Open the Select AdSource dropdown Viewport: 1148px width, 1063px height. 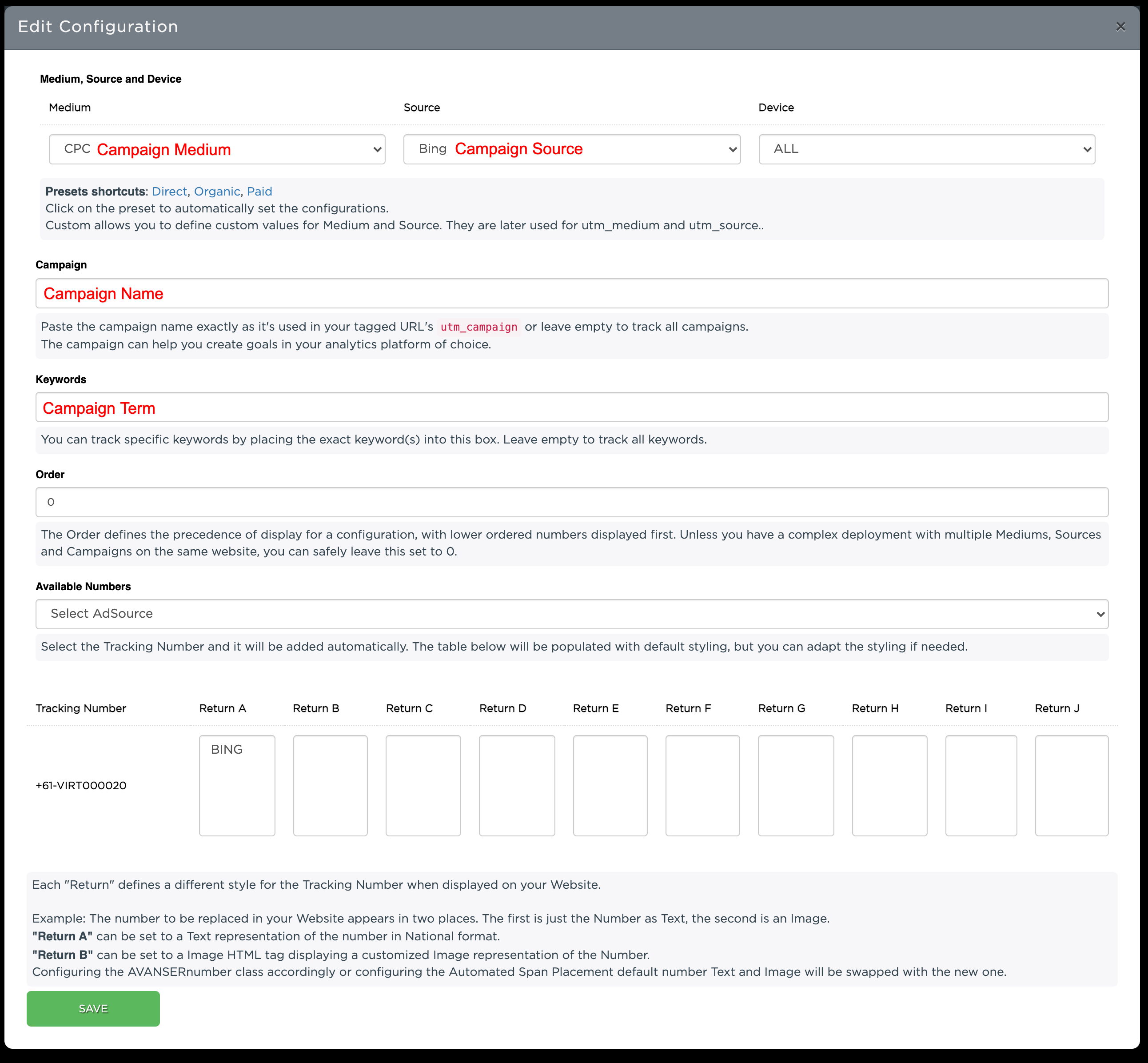tap(571, 614)
